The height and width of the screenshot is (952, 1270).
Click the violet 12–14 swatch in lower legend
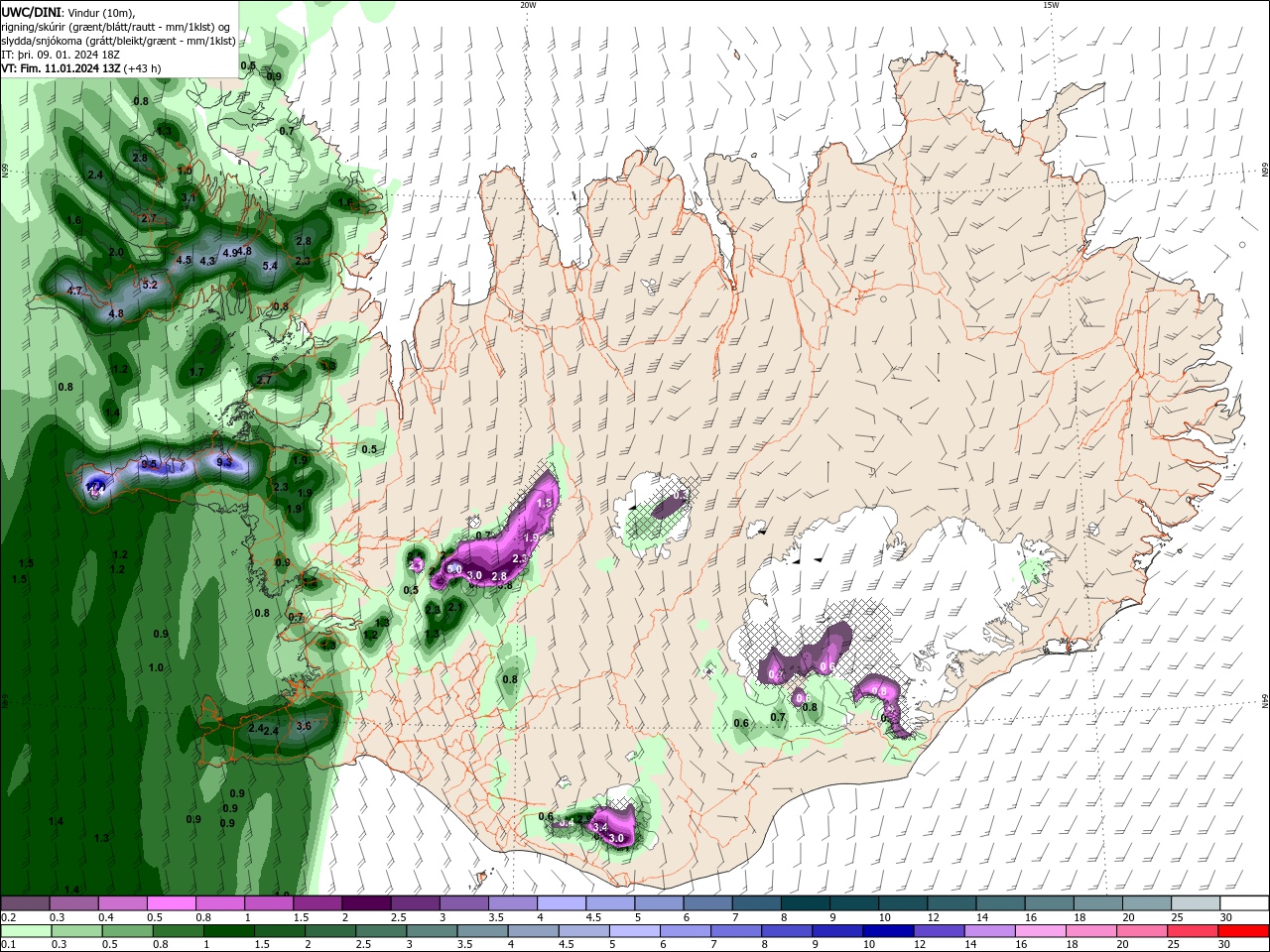[941, 931]
